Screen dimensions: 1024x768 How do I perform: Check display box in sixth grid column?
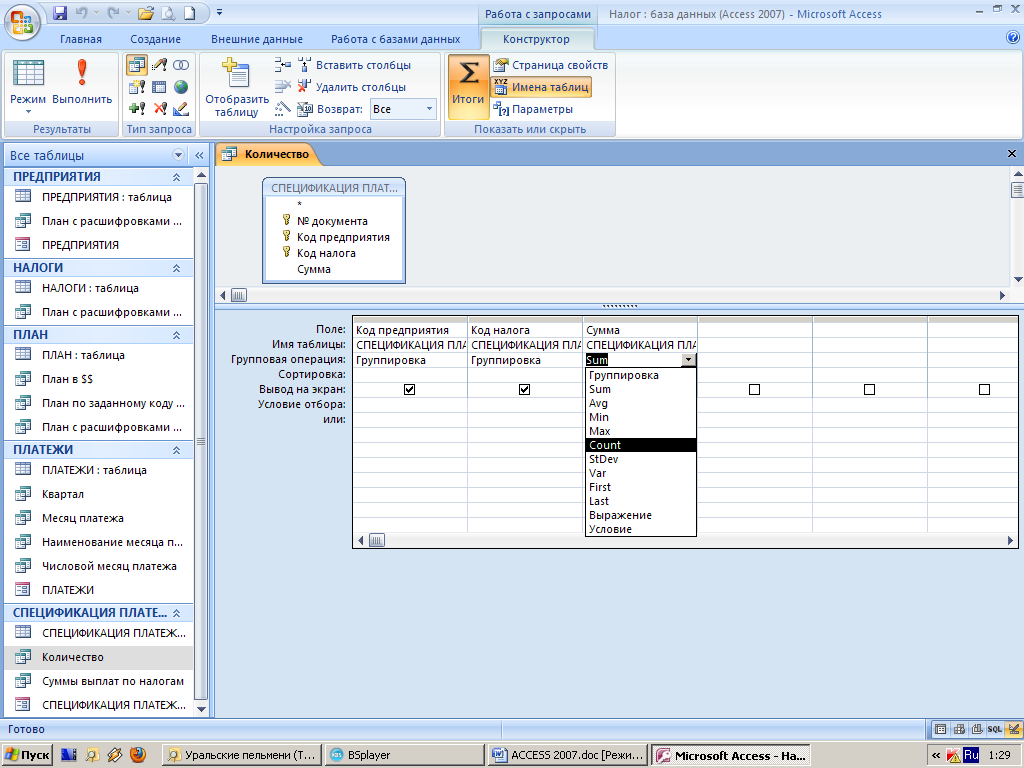click(x=984, y=389)
